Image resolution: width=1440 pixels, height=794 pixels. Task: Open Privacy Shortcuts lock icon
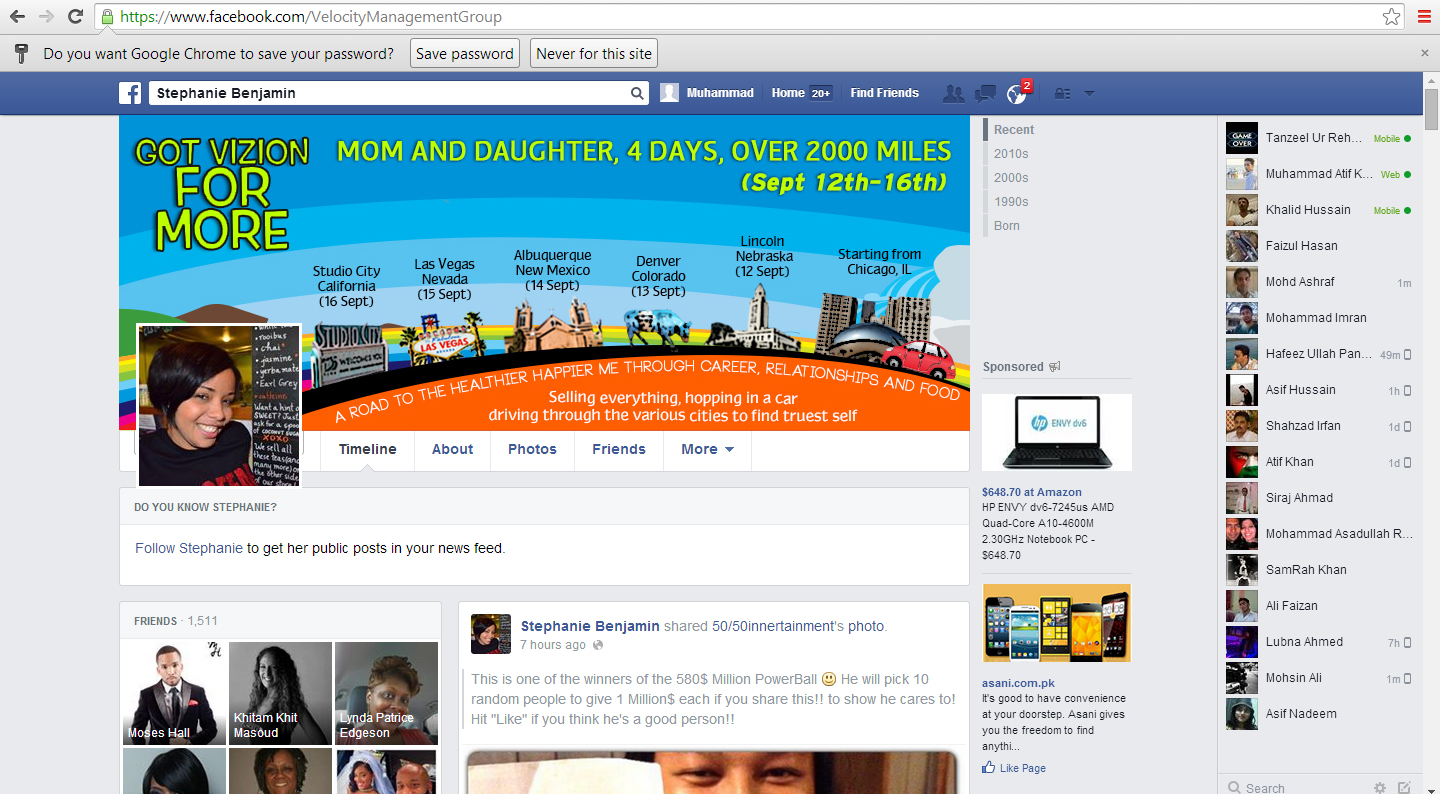1063,93
